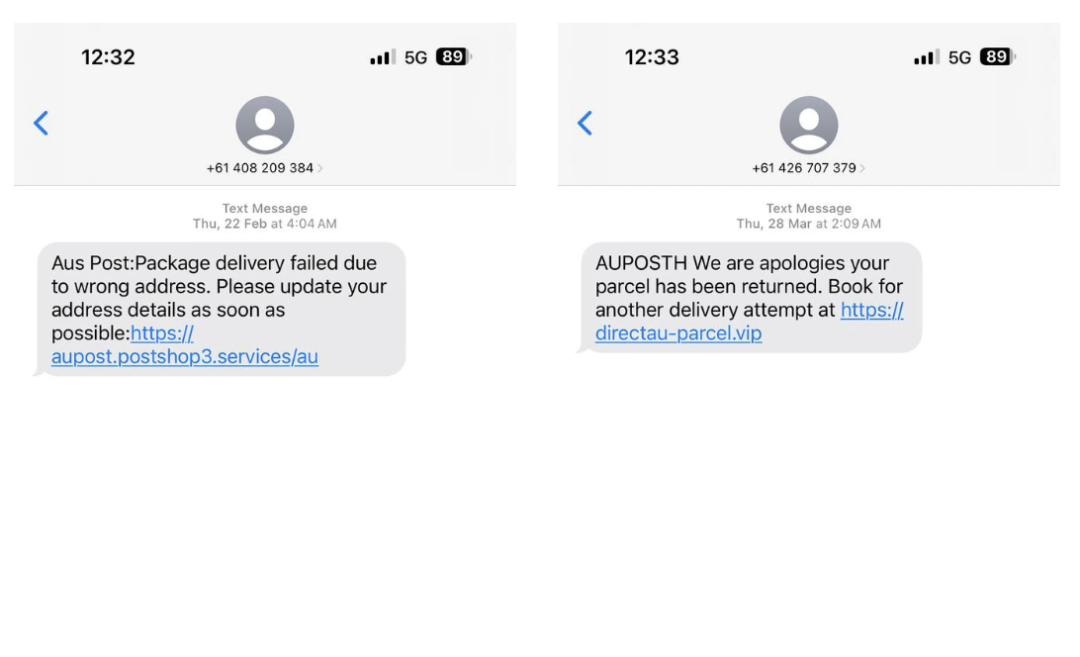Viewport: 1080px width, 657px height.
Task: Expand contact details chevron beside +61 426 707 379
Action: (862, 168)
